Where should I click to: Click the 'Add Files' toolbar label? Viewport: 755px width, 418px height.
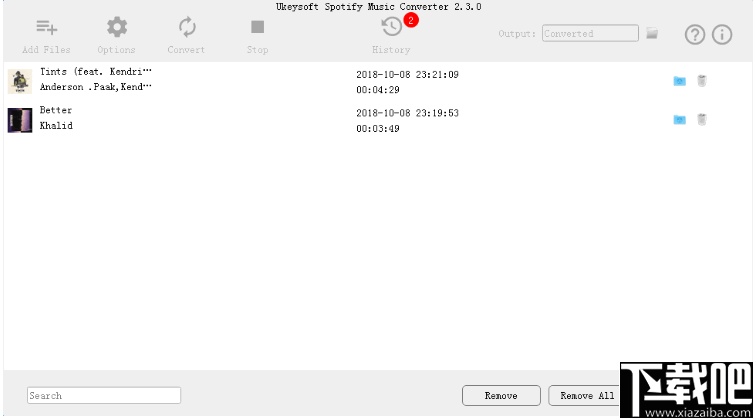pyautogui.click(x=46, y=50)
